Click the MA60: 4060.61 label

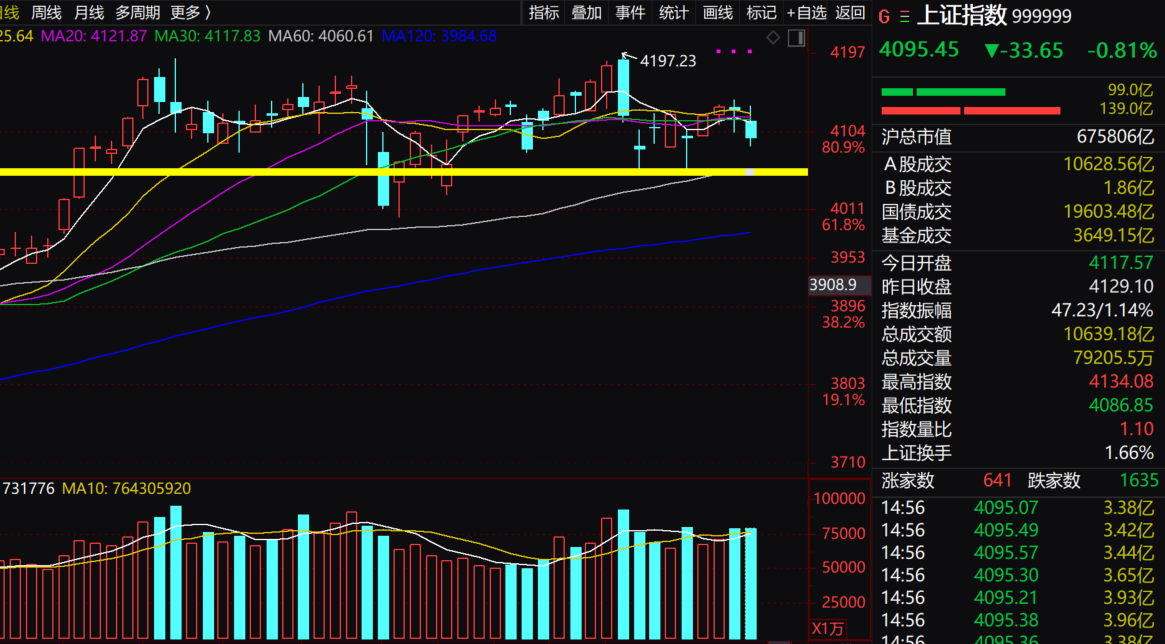[x=321, y=36]
